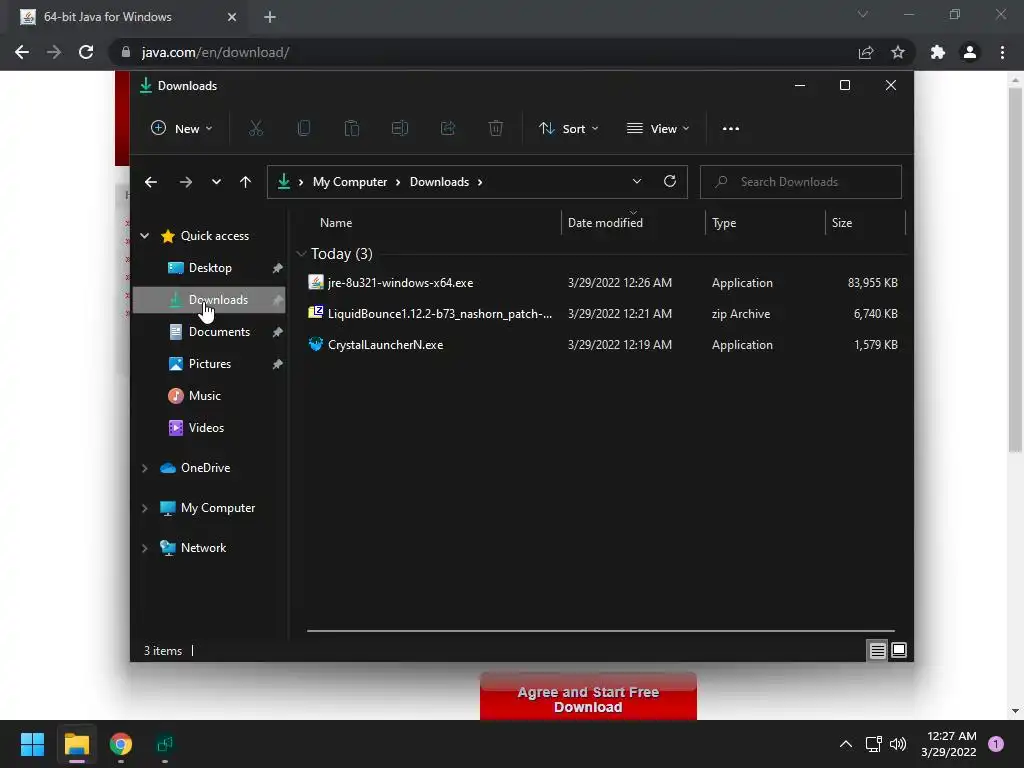This screenshot has height=768, width=1024.
Task: Open notification badge in taskbar
Action: pos(996,744)
